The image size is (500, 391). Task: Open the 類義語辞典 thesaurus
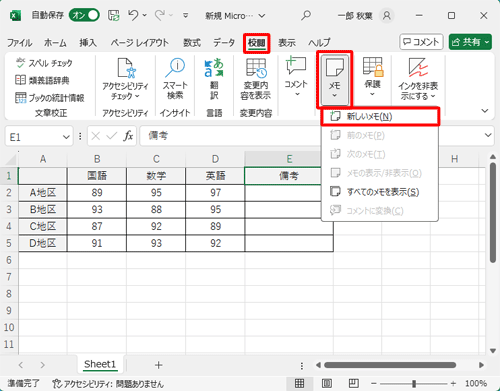tap(42, 80)
